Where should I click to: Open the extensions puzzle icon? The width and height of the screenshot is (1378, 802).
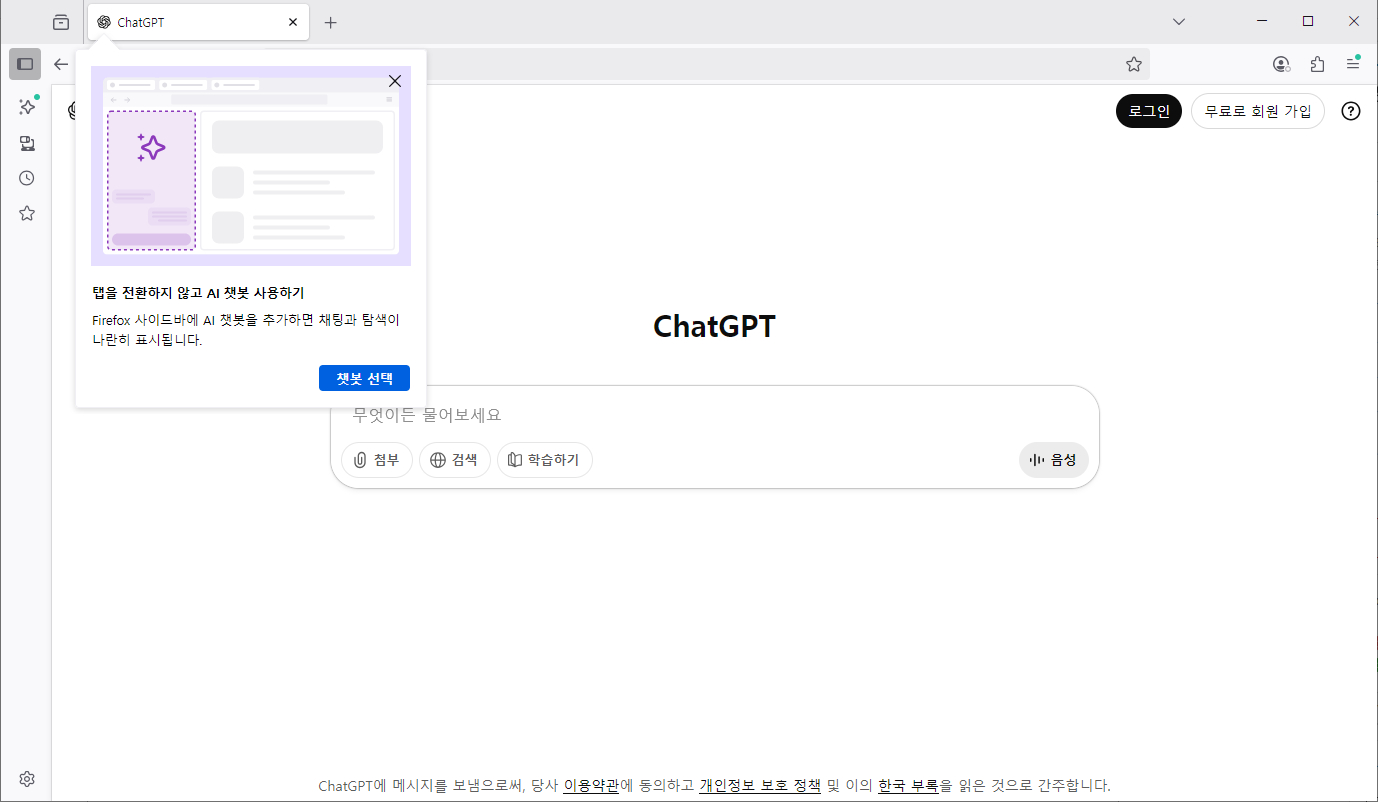point(1317,64)
